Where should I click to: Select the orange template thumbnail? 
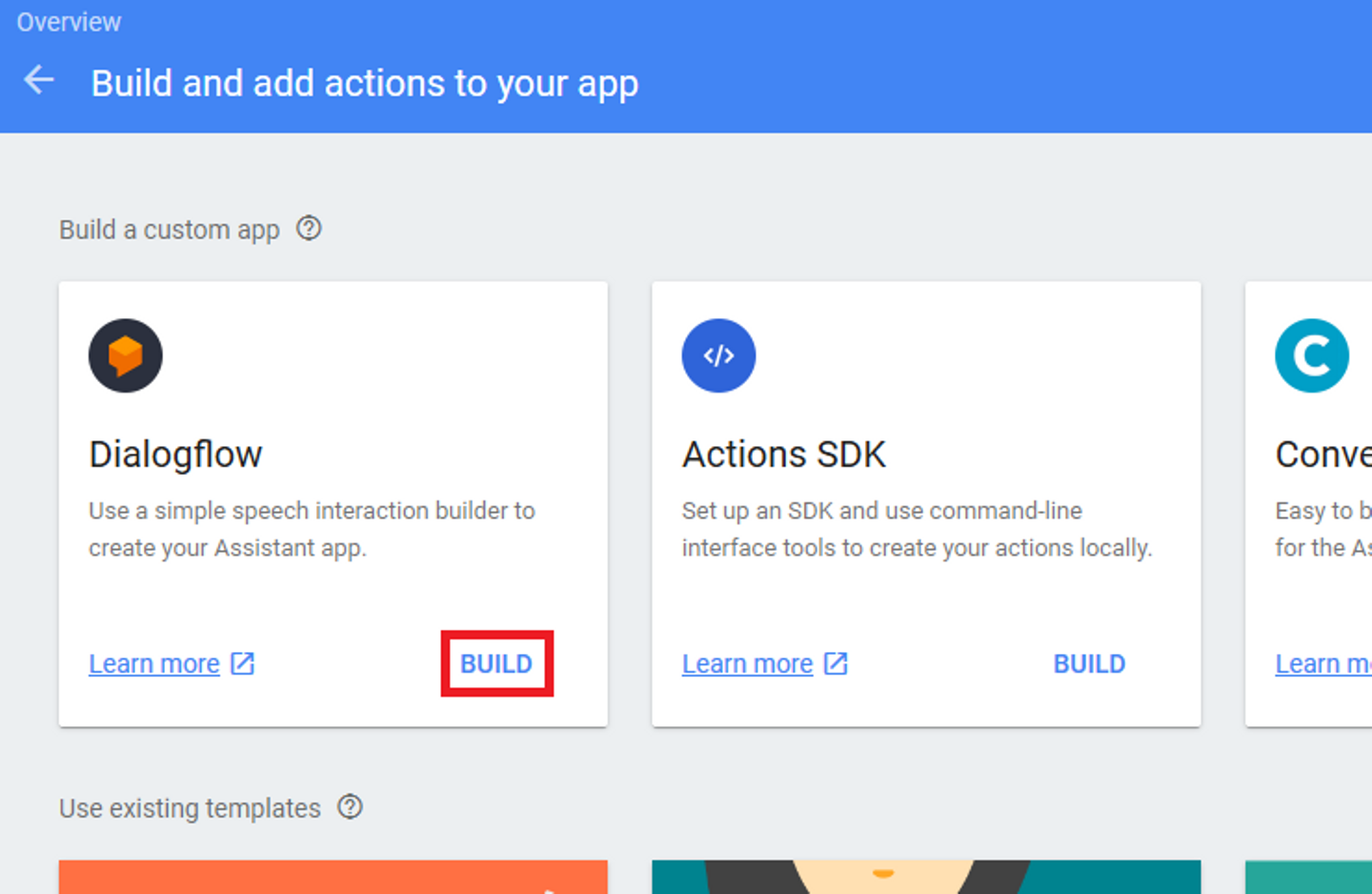(333, 877)
